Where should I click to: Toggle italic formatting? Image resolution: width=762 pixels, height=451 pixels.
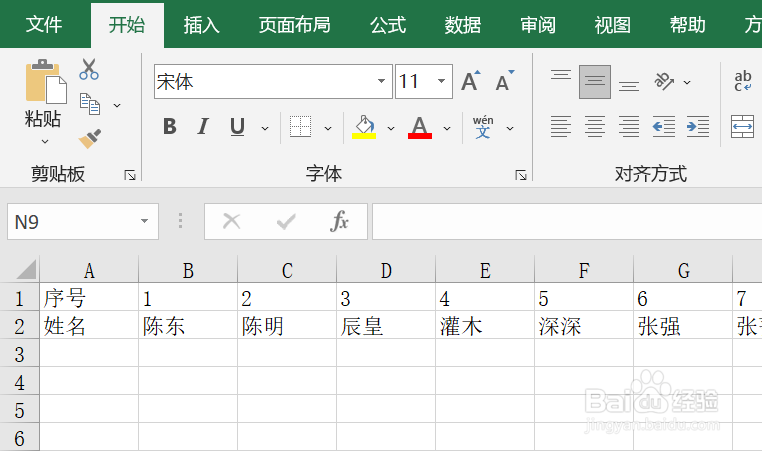[x=203, y=127]
